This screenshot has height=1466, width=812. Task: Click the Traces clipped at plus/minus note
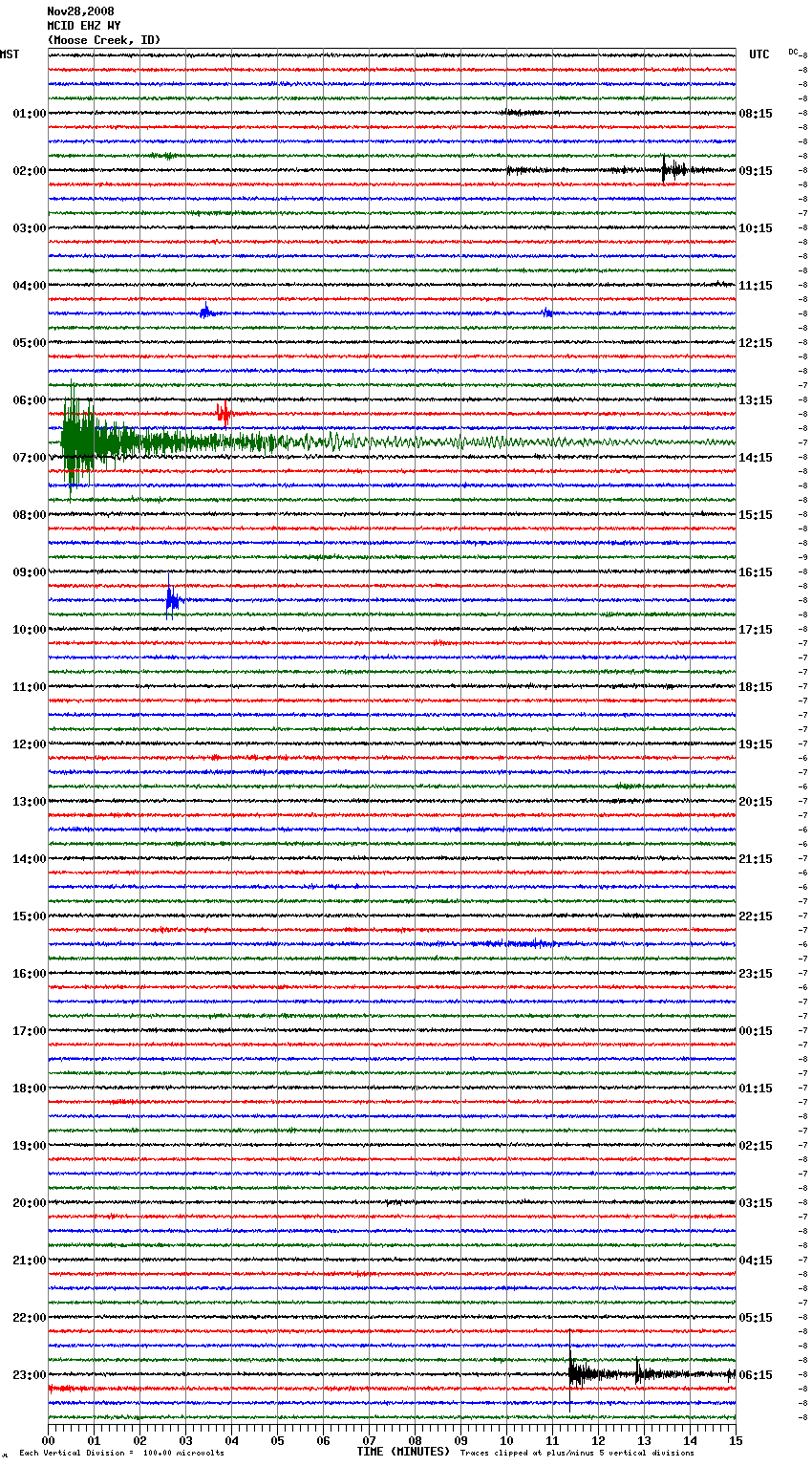click(577, 1453)
